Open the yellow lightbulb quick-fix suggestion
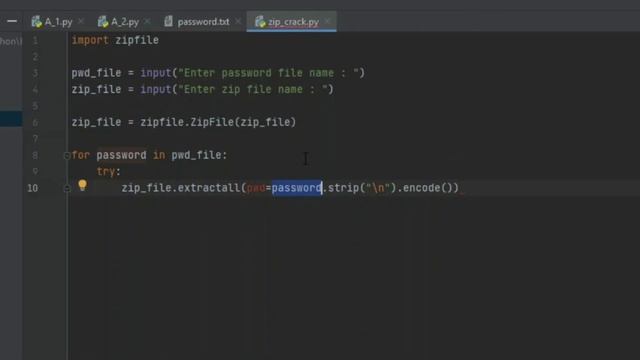The height and width of the screenshot is (360, 640). 82,185
